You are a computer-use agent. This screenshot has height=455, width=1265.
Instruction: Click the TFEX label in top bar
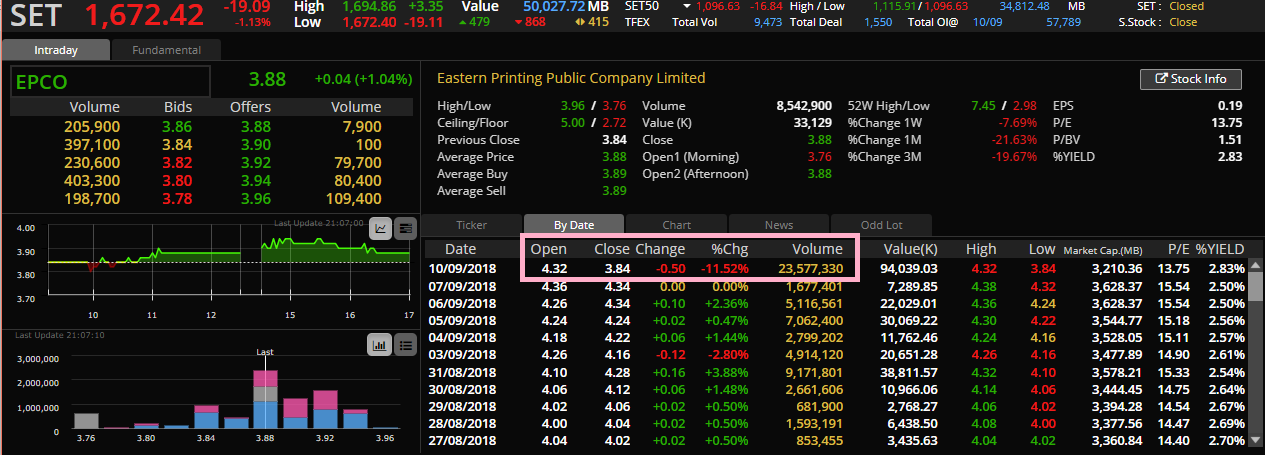coord(637,21)
